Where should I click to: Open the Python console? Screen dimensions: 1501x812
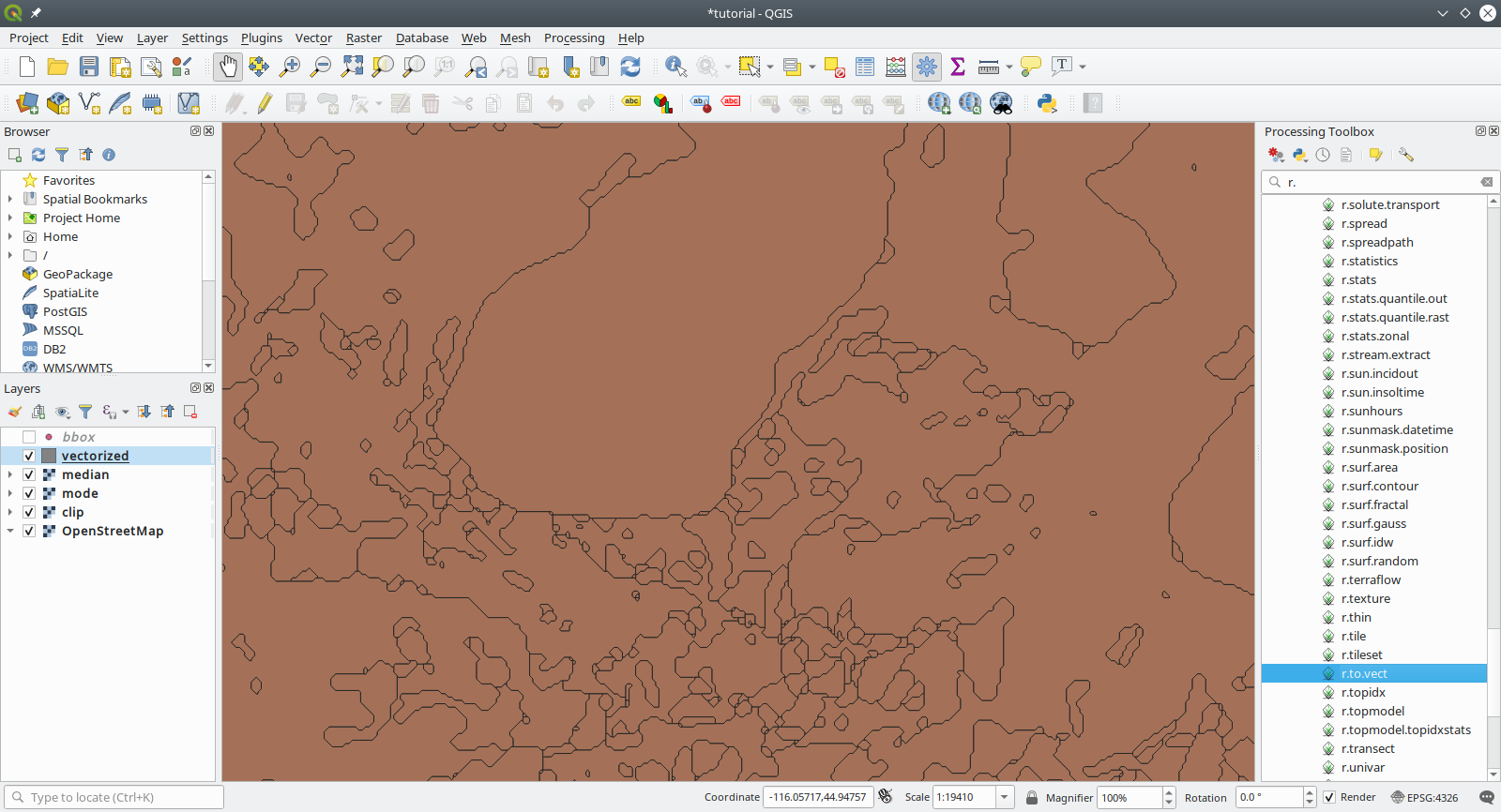1047,103
